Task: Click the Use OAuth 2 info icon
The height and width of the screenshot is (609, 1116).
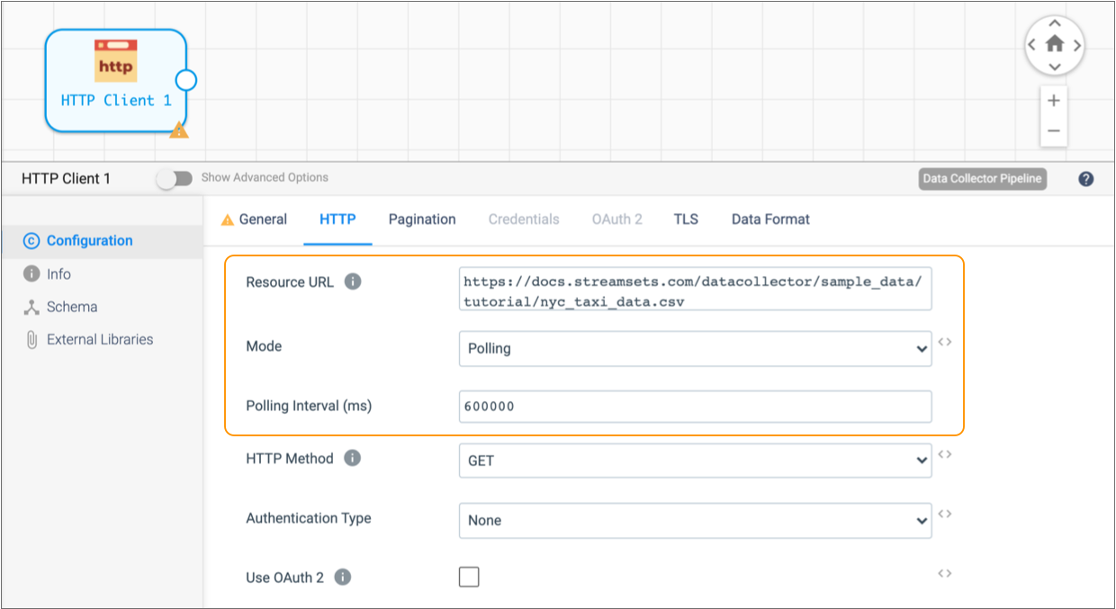Action: point(342,577)
